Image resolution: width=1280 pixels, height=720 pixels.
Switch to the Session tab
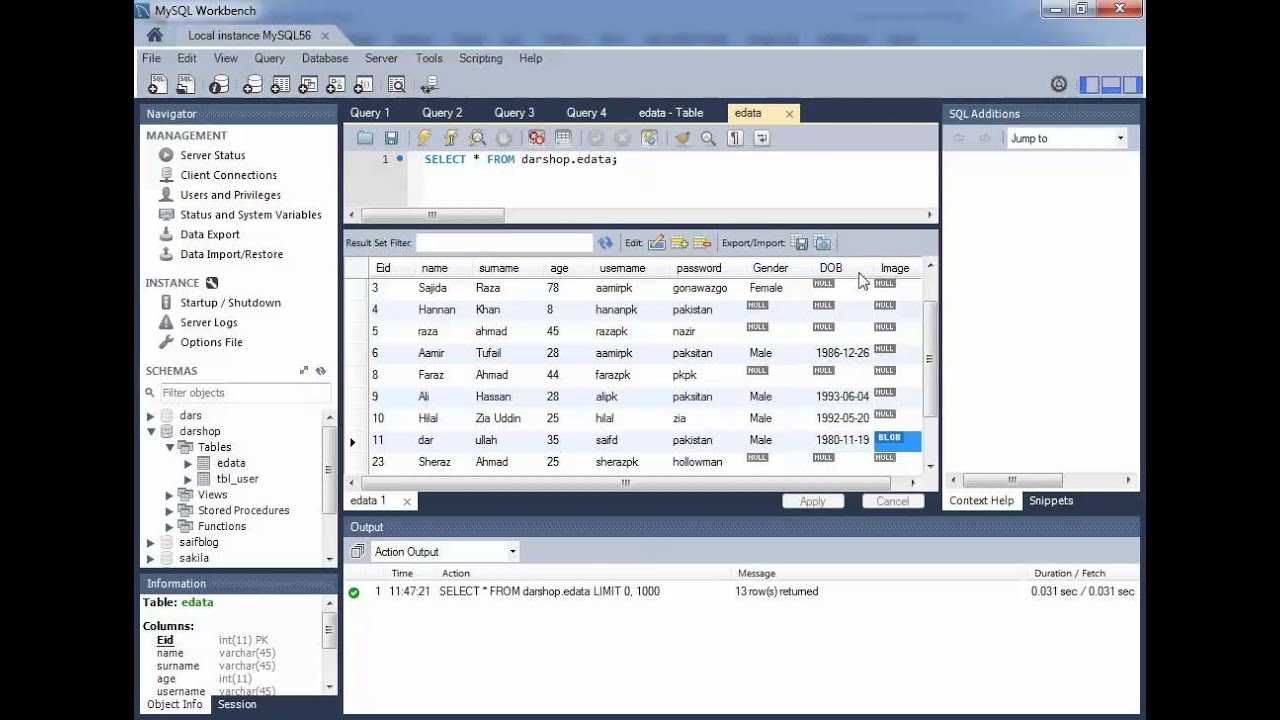(x=237, y=704)
